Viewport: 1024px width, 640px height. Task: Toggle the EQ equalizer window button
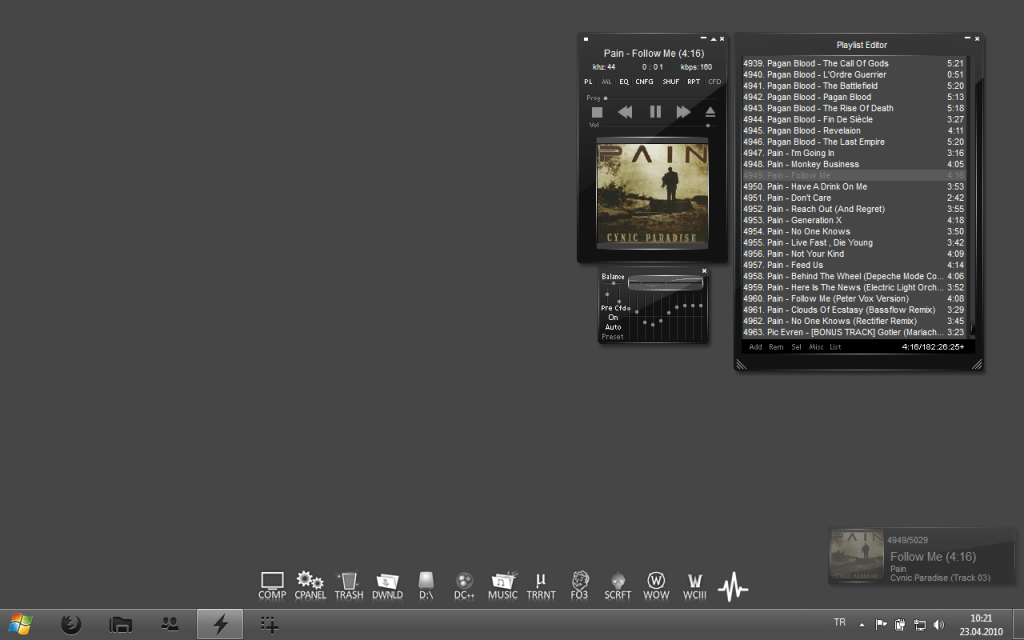624,82
